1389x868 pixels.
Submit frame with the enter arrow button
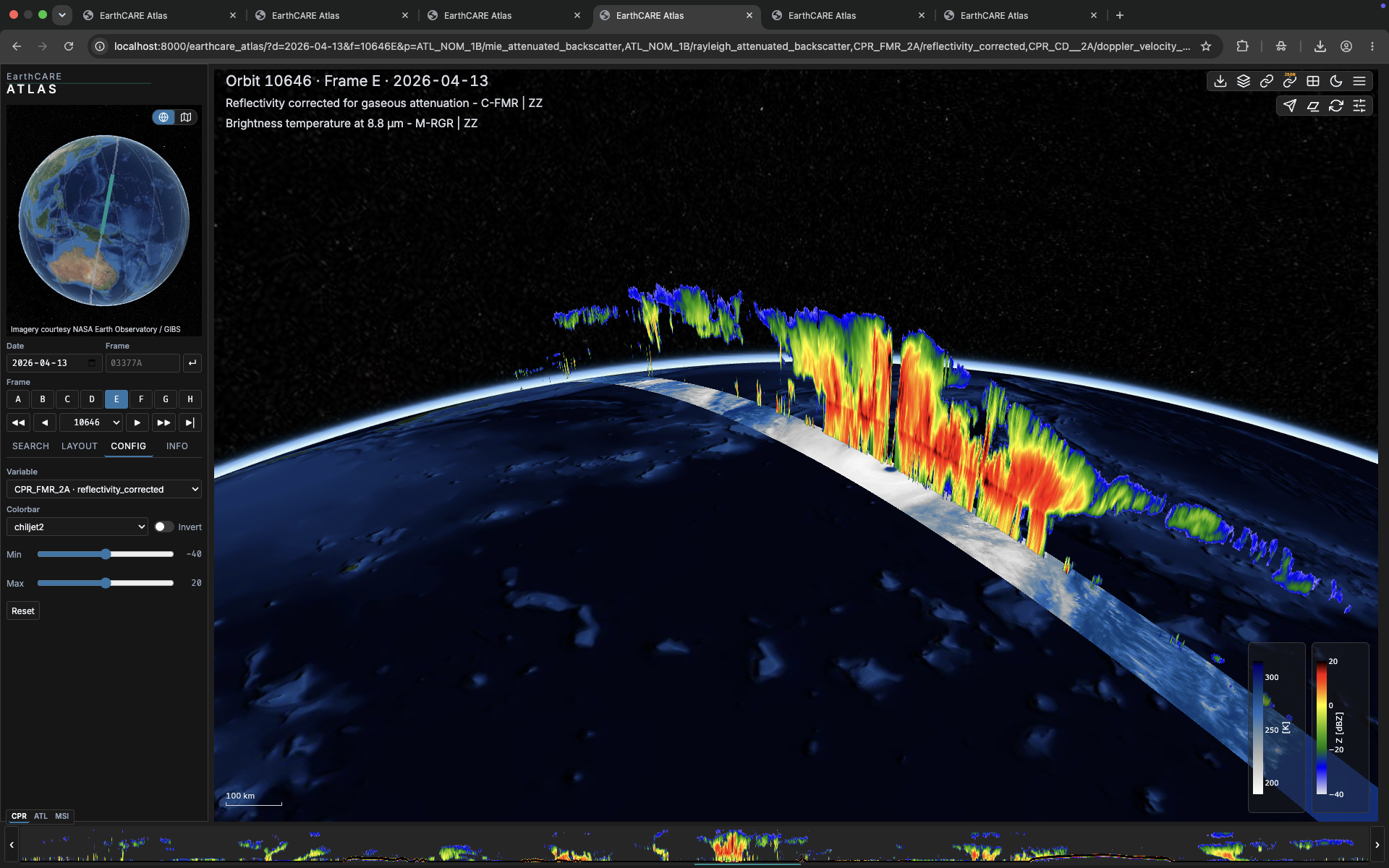coord(192,363)
